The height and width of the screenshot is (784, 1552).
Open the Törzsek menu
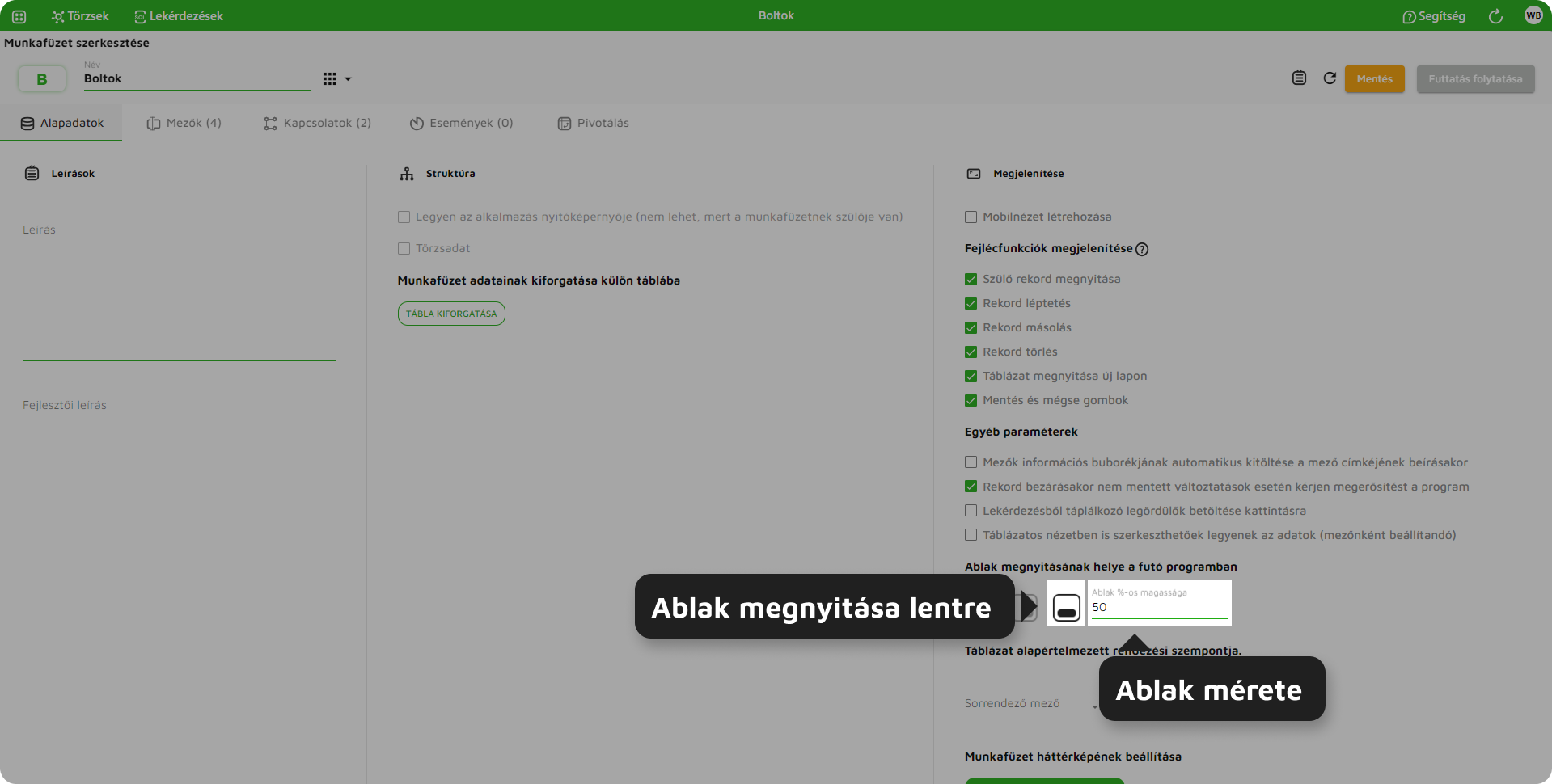click(80, 16)
